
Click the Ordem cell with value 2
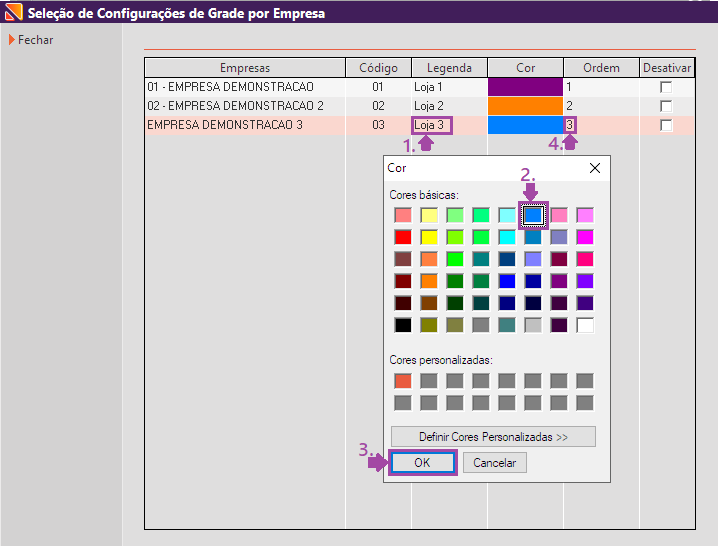601,106
